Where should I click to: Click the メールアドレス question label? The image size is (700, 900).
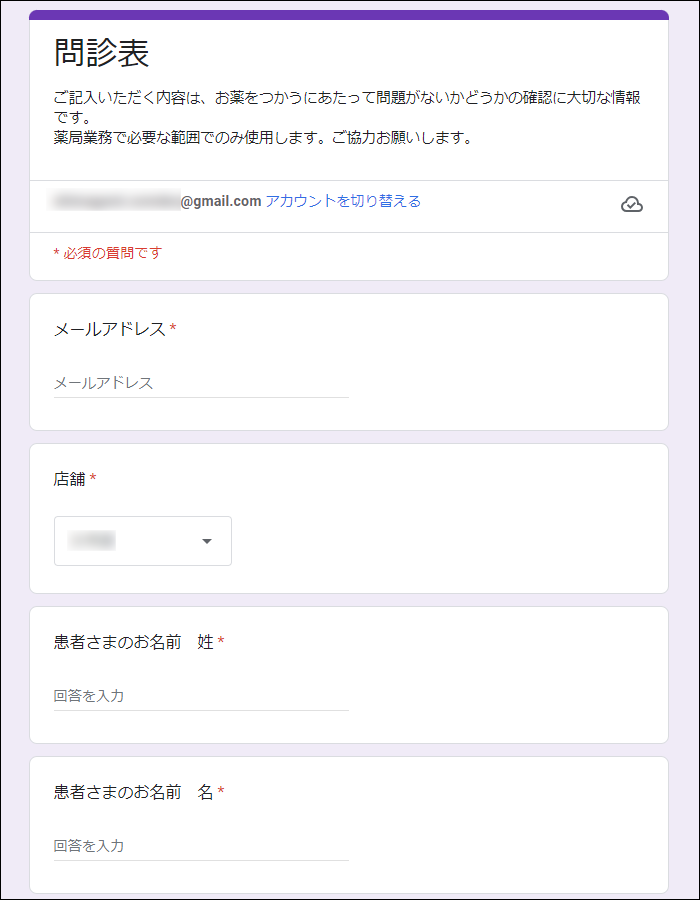(x=109, y=329)
